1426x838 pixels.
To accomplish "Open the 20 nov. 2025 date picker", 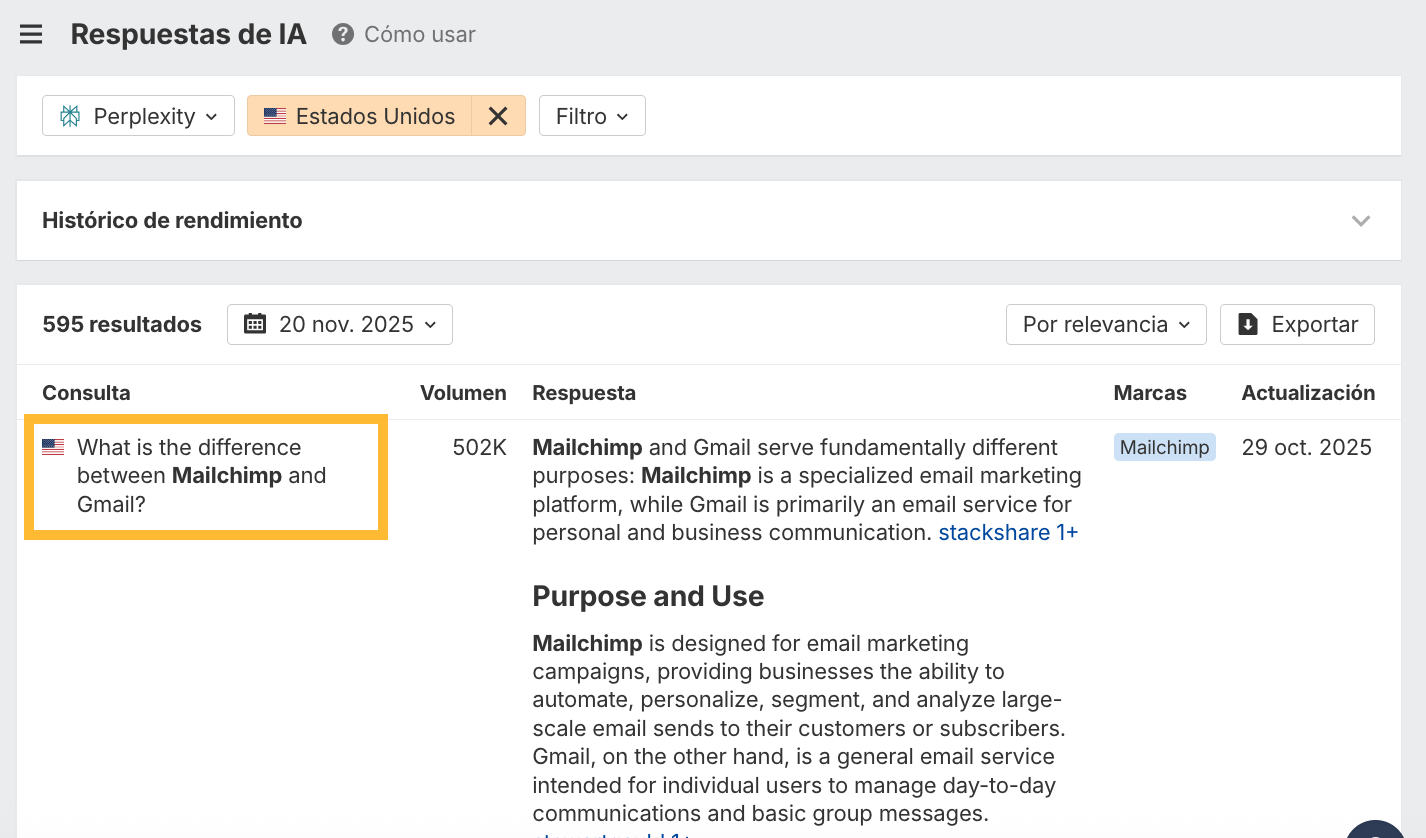I will tap(340, 324).
